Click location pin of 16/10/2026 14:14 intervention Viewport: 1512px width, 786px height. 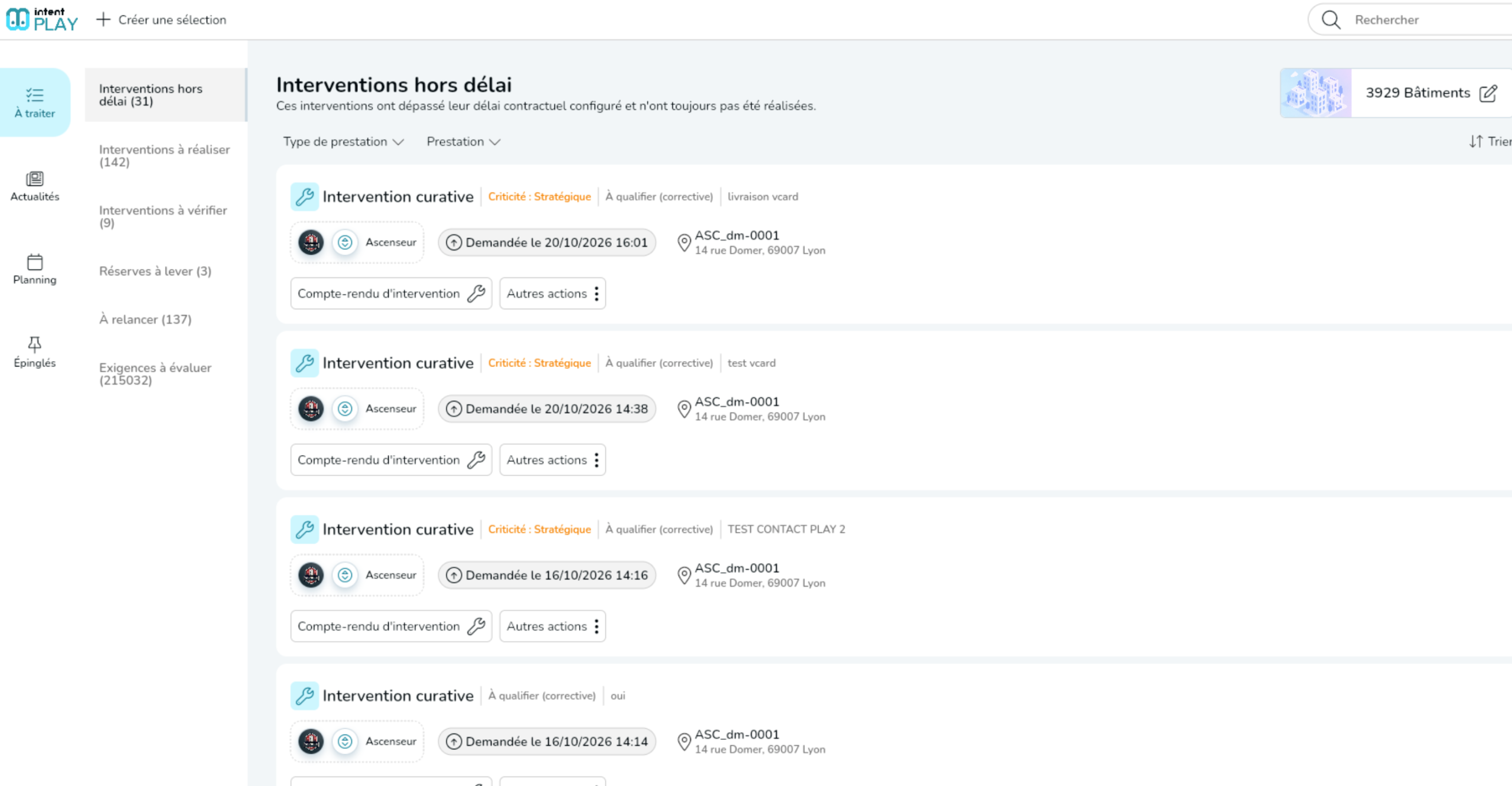684,742
